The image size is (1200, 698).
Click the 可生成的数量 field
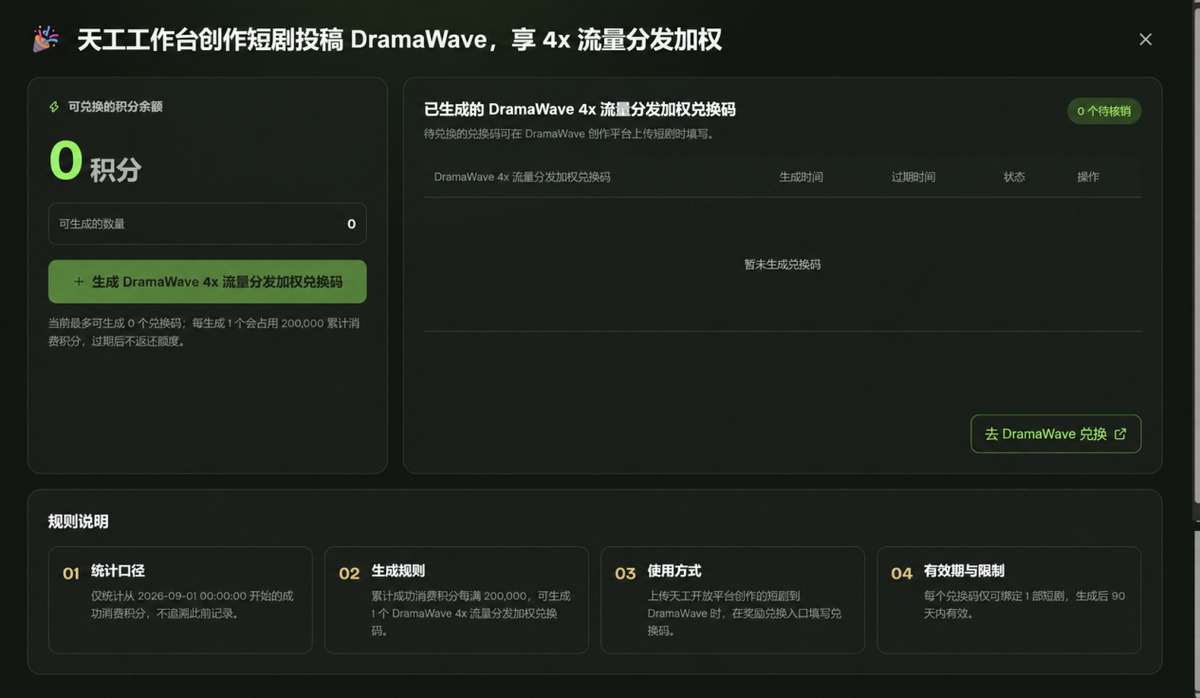pyautogui.click(x=207, y=224)
